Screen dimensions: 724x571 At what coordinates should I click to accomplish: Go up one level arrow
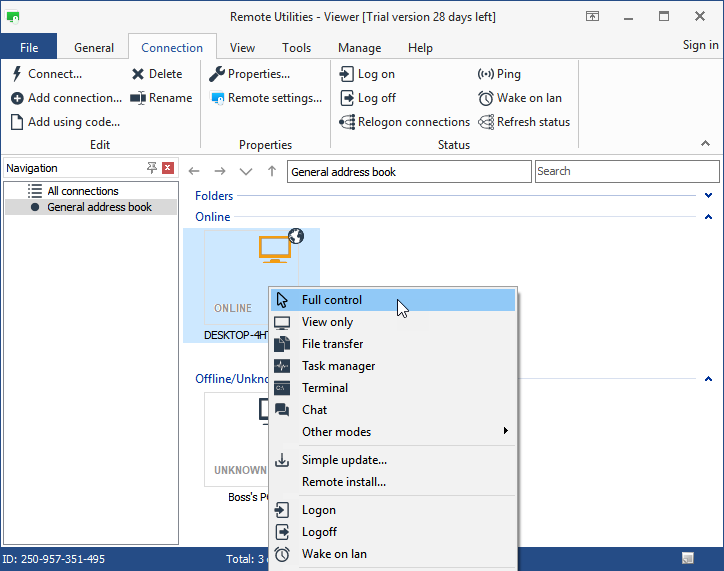[x=272, y=171]
